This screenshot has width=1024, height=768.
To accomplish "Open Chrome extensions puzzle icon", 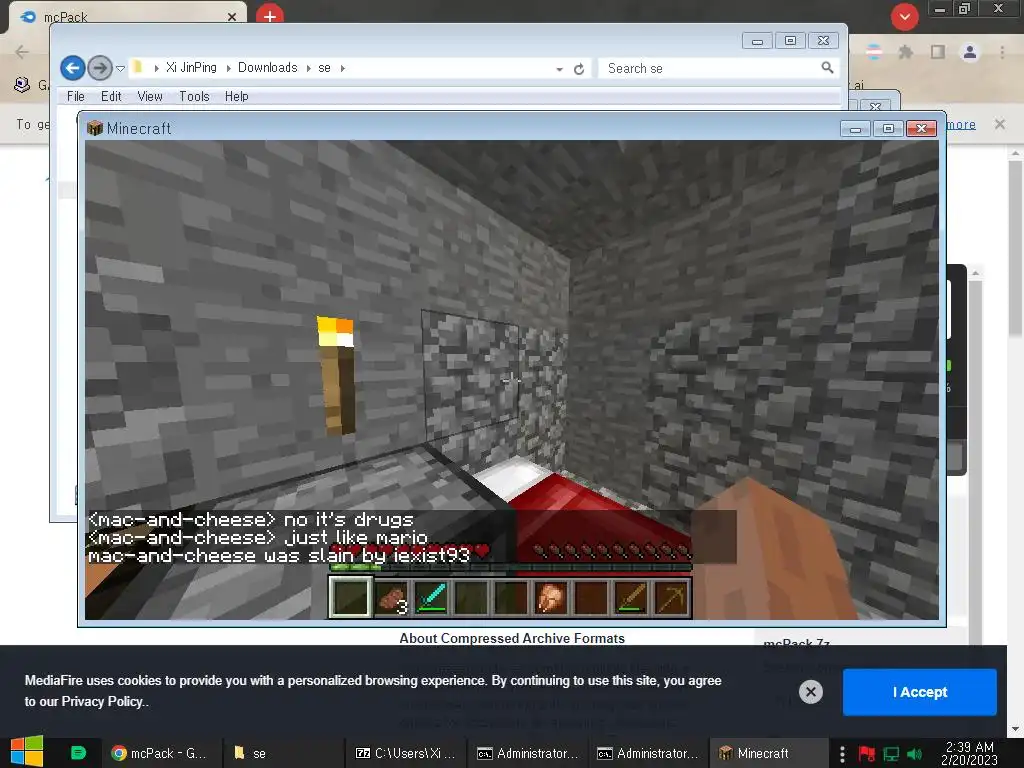I will click(906, 52).
